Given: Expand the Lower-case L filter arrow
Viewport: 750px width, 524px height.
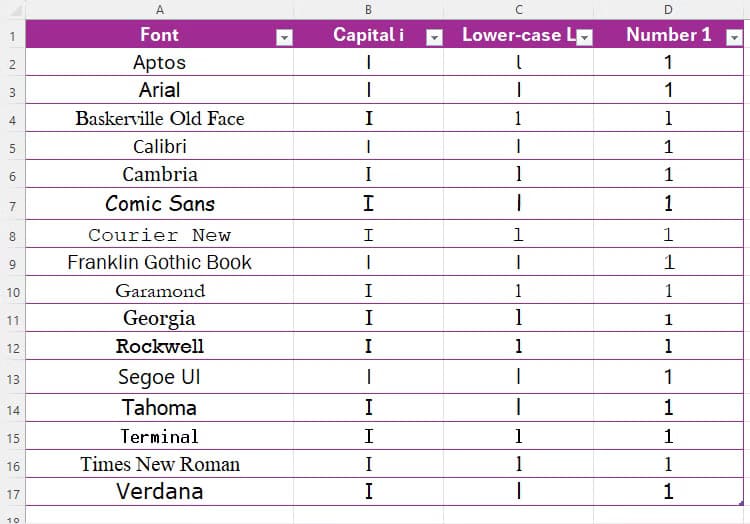Looking at the screenshot, I should [585, 37].
